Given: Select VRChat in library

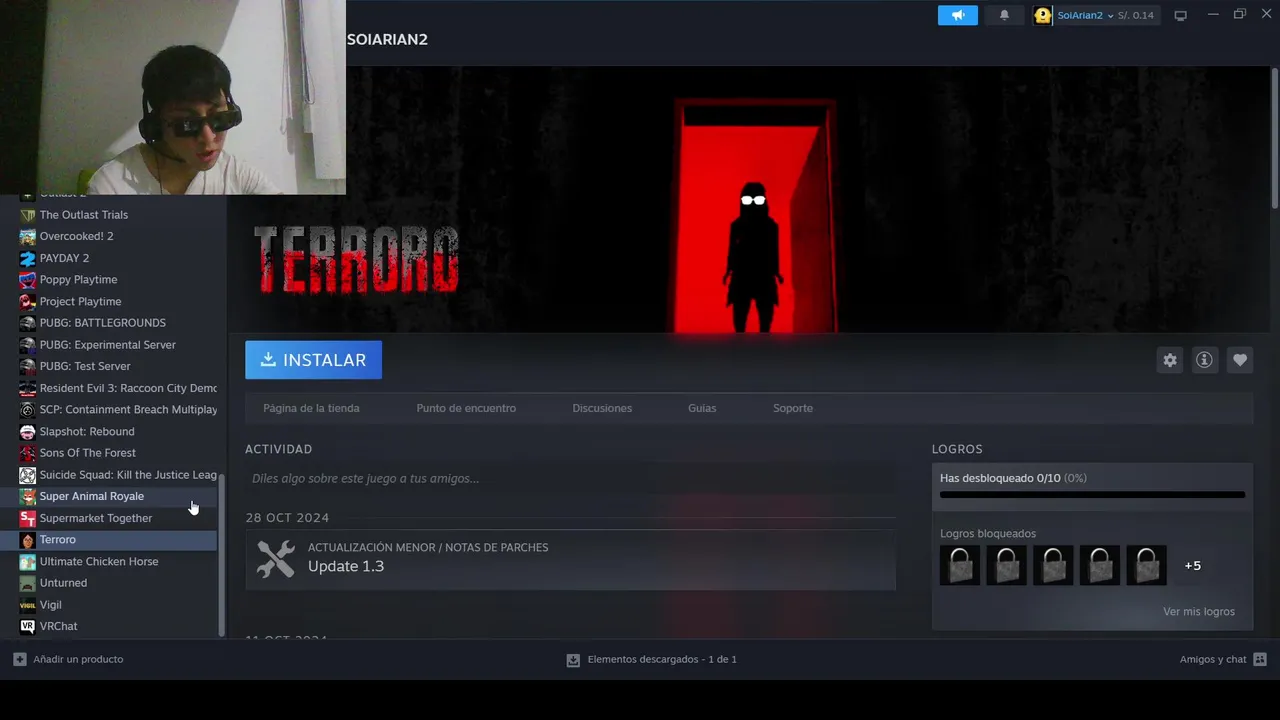Looking at the screenshot, I should 118,626.
